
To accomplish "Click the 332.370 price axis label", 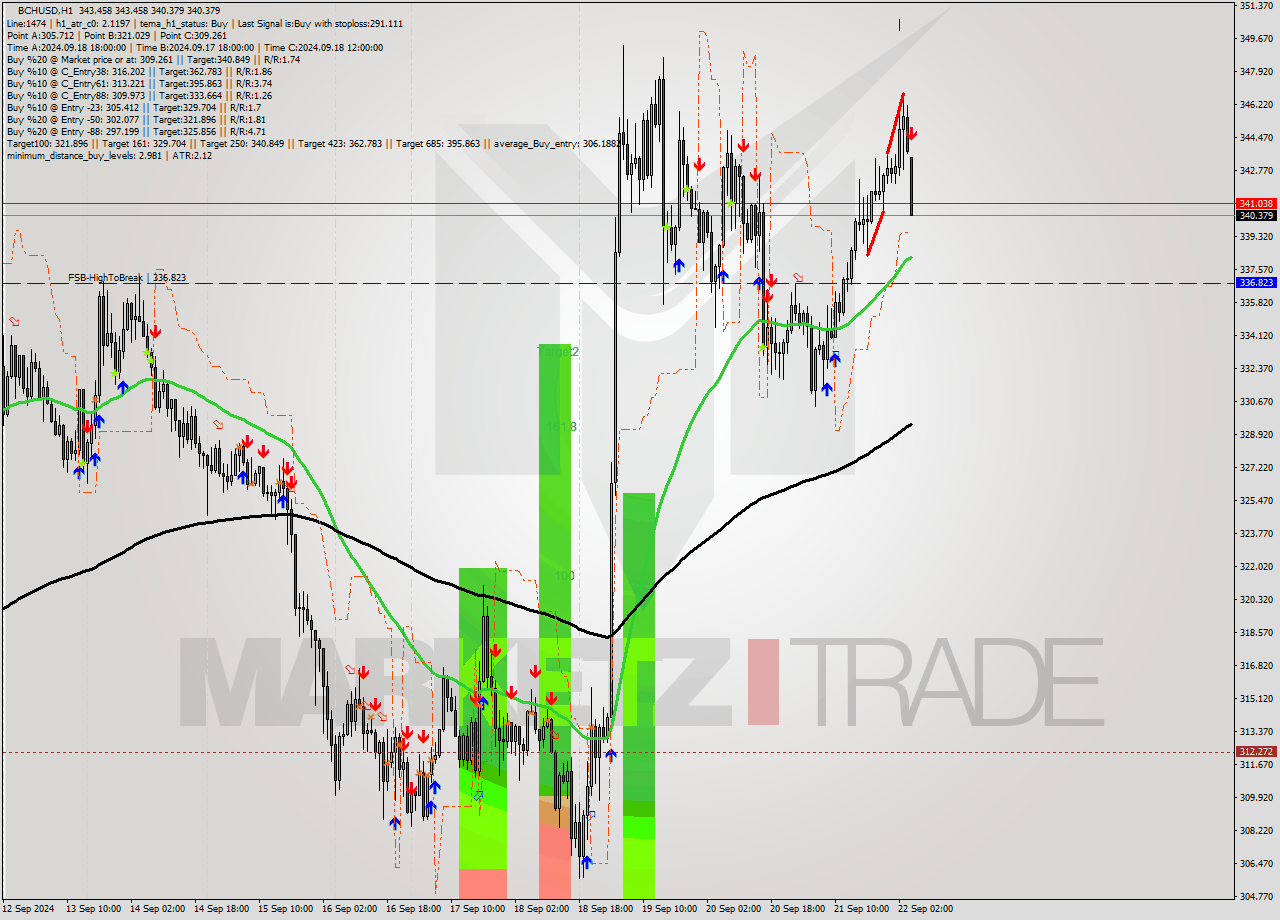I will tap(1256, 368).
